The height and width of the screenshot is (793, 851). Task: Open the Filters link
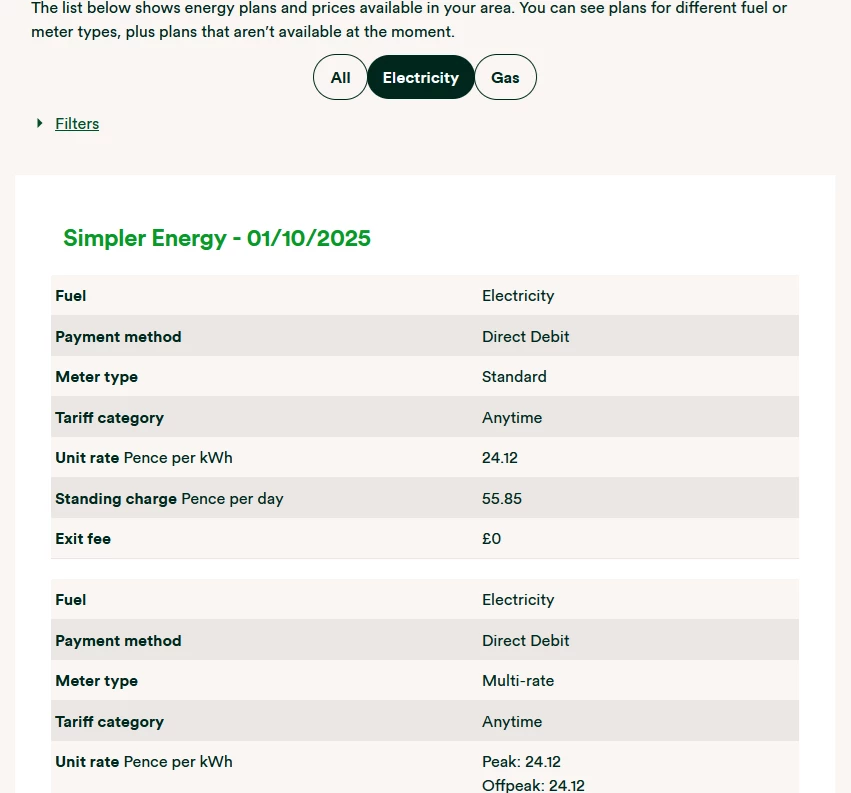[77, 124]
